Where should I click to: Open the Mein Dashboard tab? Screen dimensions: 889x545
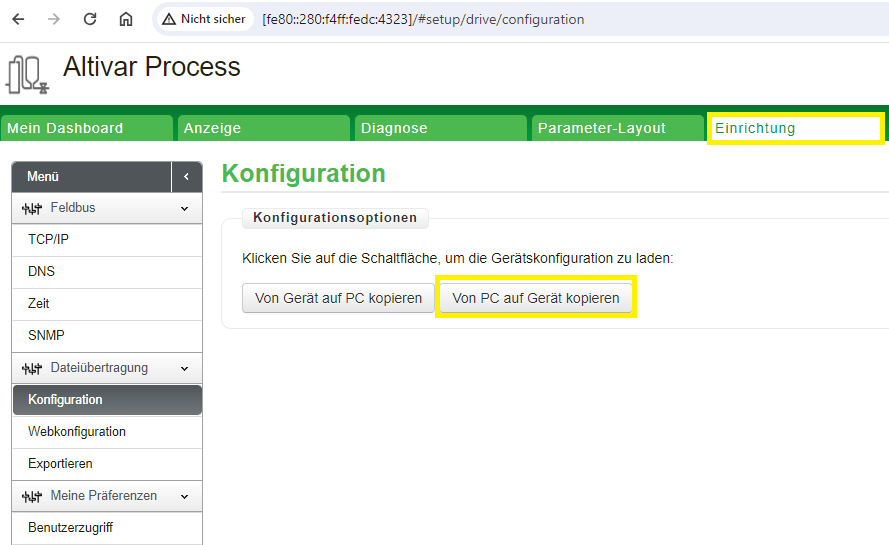[x=87, y=128]
